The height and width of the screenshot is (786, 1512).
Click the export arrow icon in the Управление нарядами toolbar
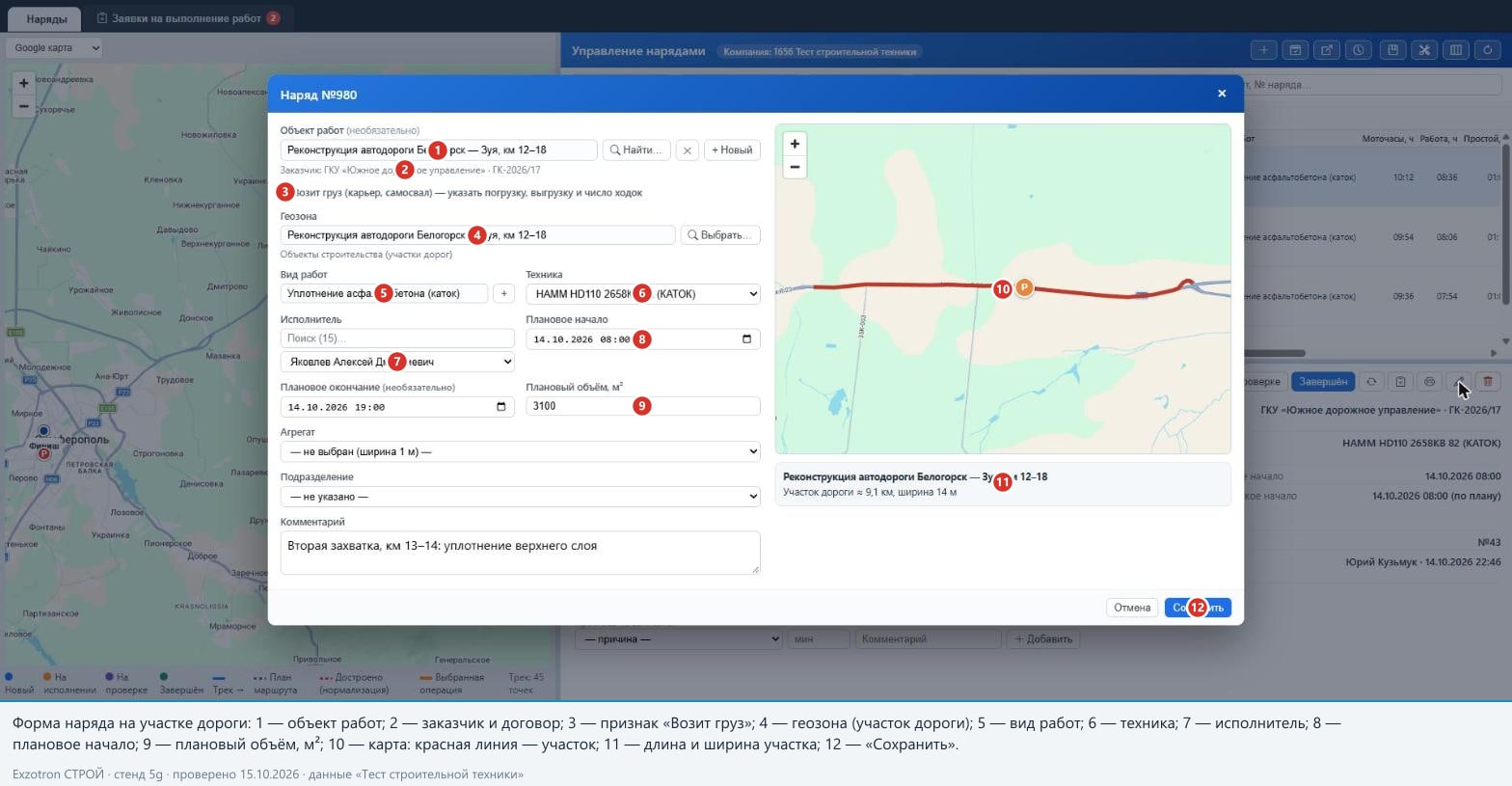1327,50
